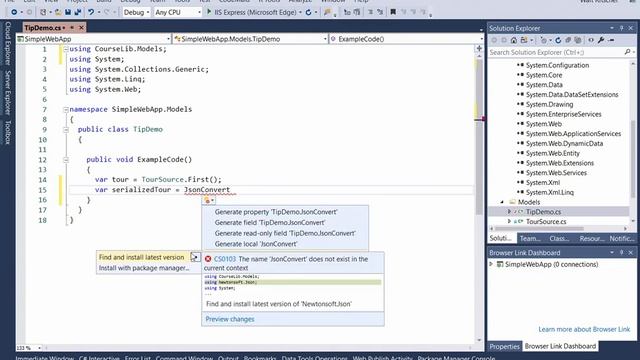This screenshot has height=360, width=640.
Task: Toggle Show All Files in Solution Explorer
Action: pos(578,40)
